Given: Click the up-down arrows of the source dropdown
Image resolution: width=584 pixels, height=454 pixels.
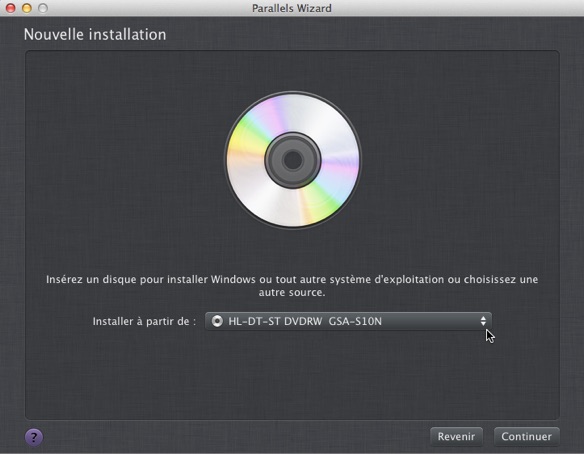Looking at the screenshot, I should [x=483, y=321].
